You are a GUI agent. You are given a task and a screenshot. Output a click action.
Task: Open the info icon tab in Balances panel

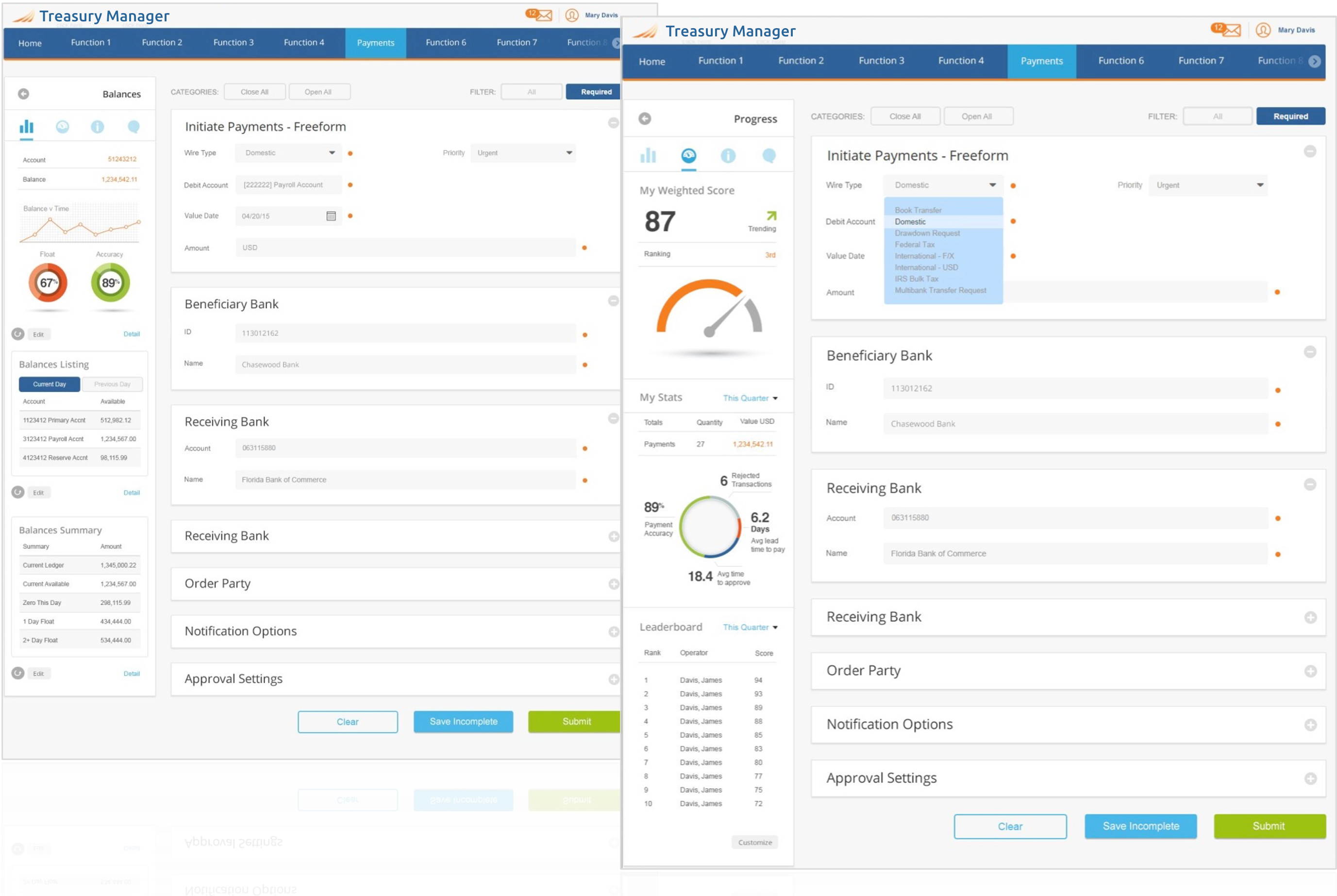[x=98, y=127]
